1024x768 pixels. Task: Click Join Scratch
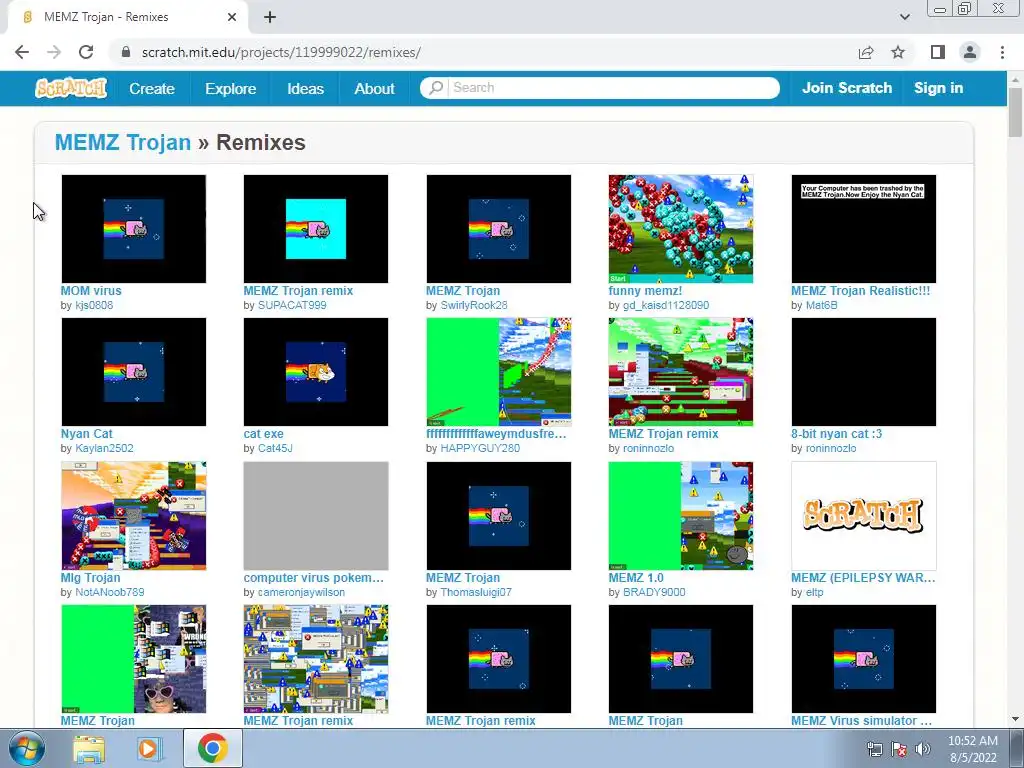click(846, 88)
